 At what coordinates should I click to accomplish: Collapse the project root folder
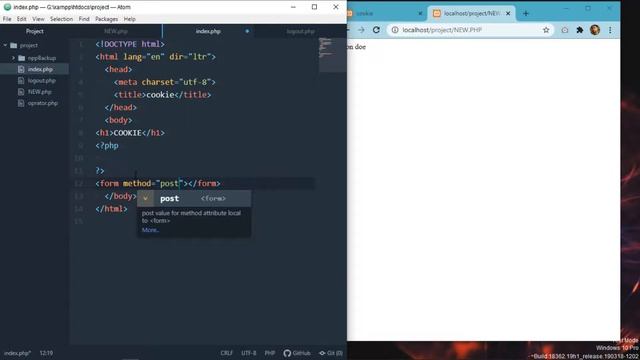tap(5, 45)
